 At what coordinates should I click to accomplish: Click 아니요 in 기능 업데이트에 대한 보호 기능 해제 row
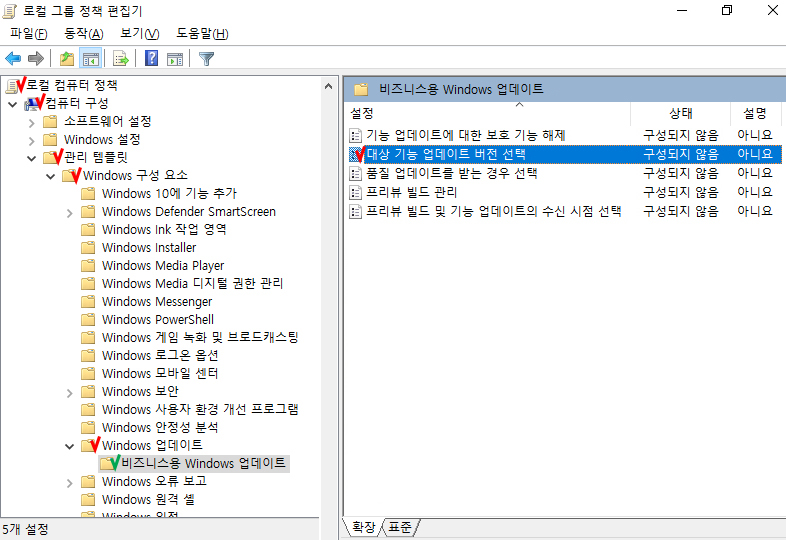pos(754,135)
